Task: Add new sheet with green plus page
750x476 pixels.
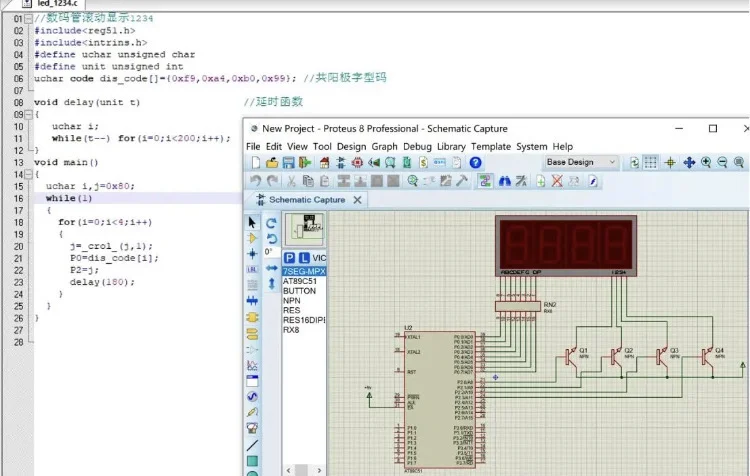Action: click(540, 181)
